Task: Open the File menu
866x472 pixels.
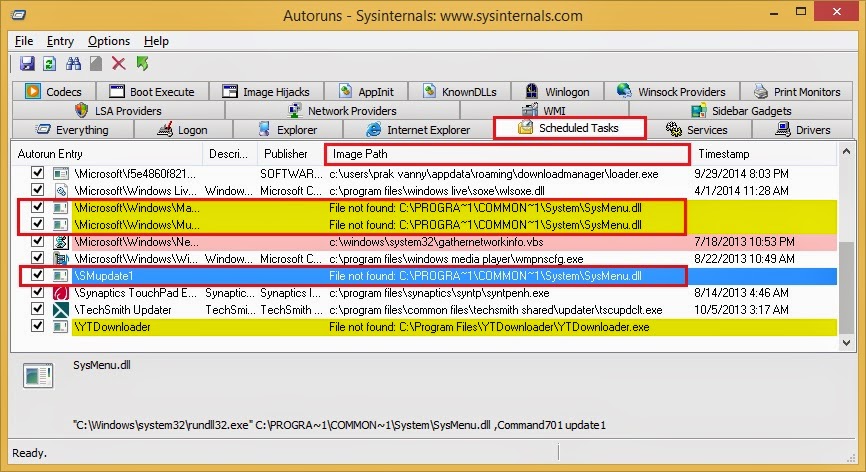Action: click(x=24, y=41)
